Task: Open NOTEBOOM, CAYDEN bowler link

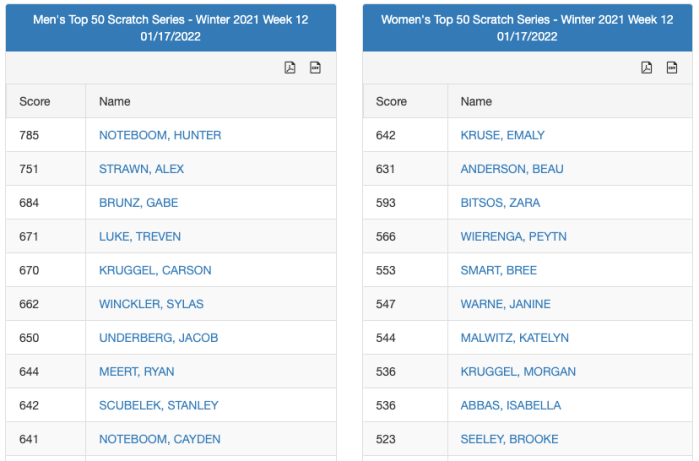Action: [160, 439]
